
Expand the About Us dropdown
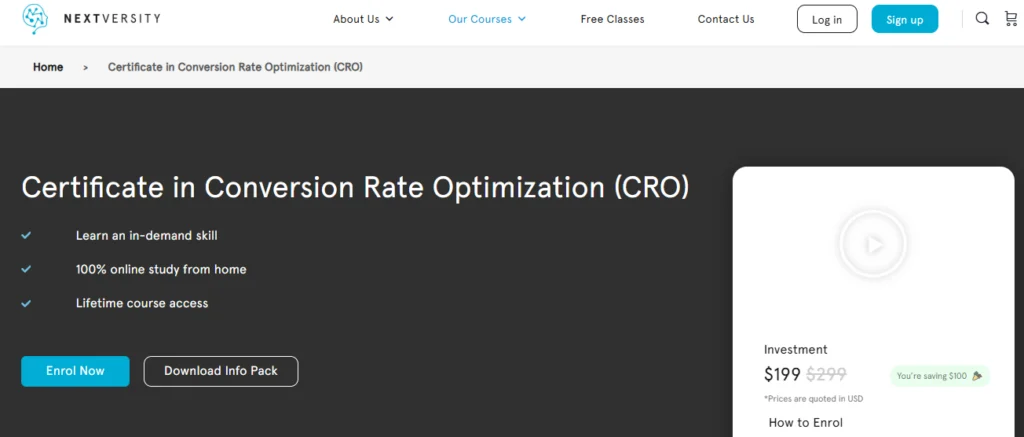click(363, 19)
